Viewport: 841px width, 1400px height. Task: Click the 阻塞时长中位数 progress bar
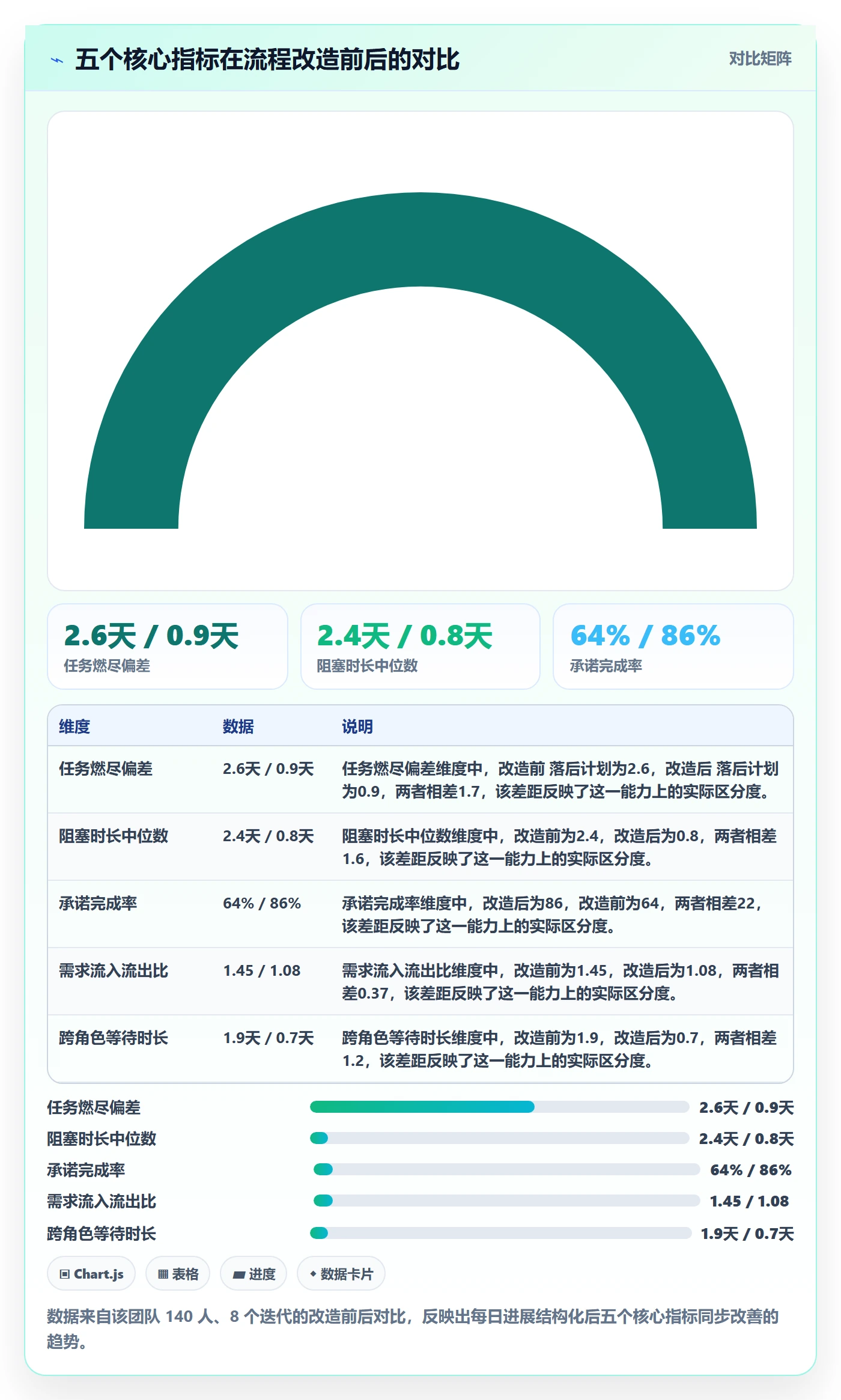[499, 1138]
